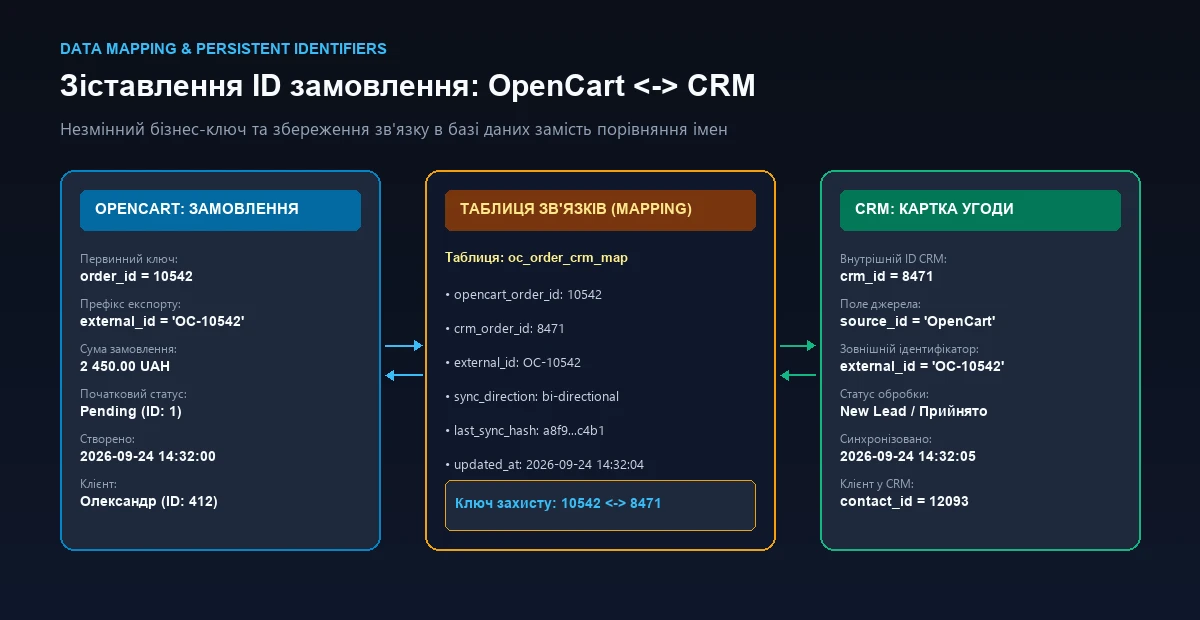Click the 'Сума замовлення:' label

(x=128, y=349)
